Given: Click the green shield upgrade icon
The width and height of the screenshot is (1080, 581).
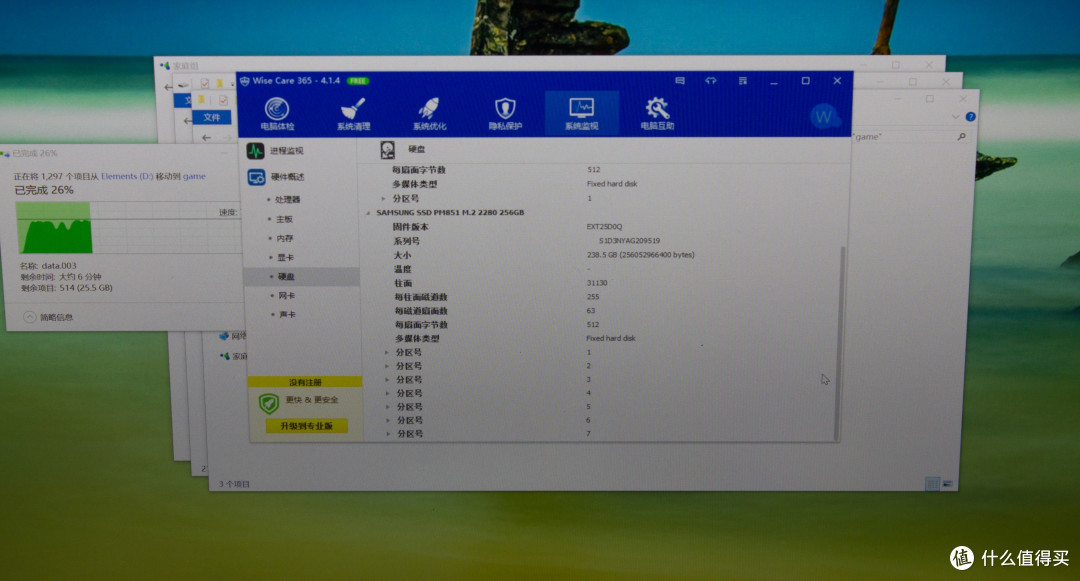Looking at the screenshot, I should tap(269, 403).
